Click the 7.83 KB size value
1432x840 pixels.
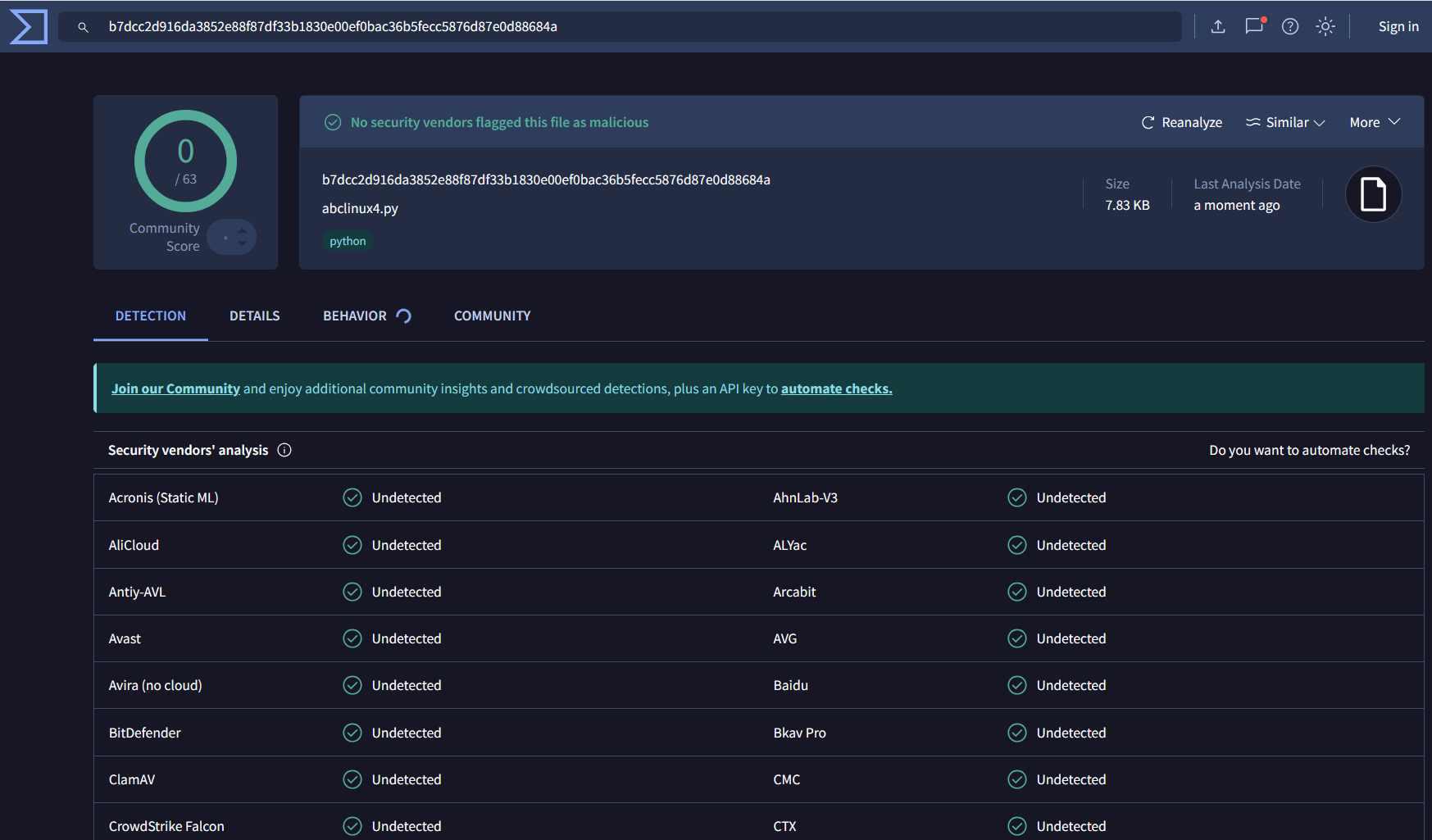pos(1127,205)
